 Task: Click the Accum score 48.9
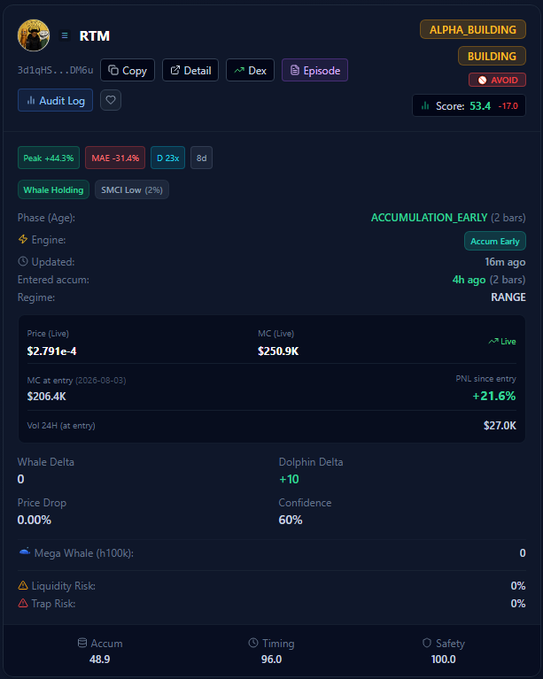click(x=100, y=659)
